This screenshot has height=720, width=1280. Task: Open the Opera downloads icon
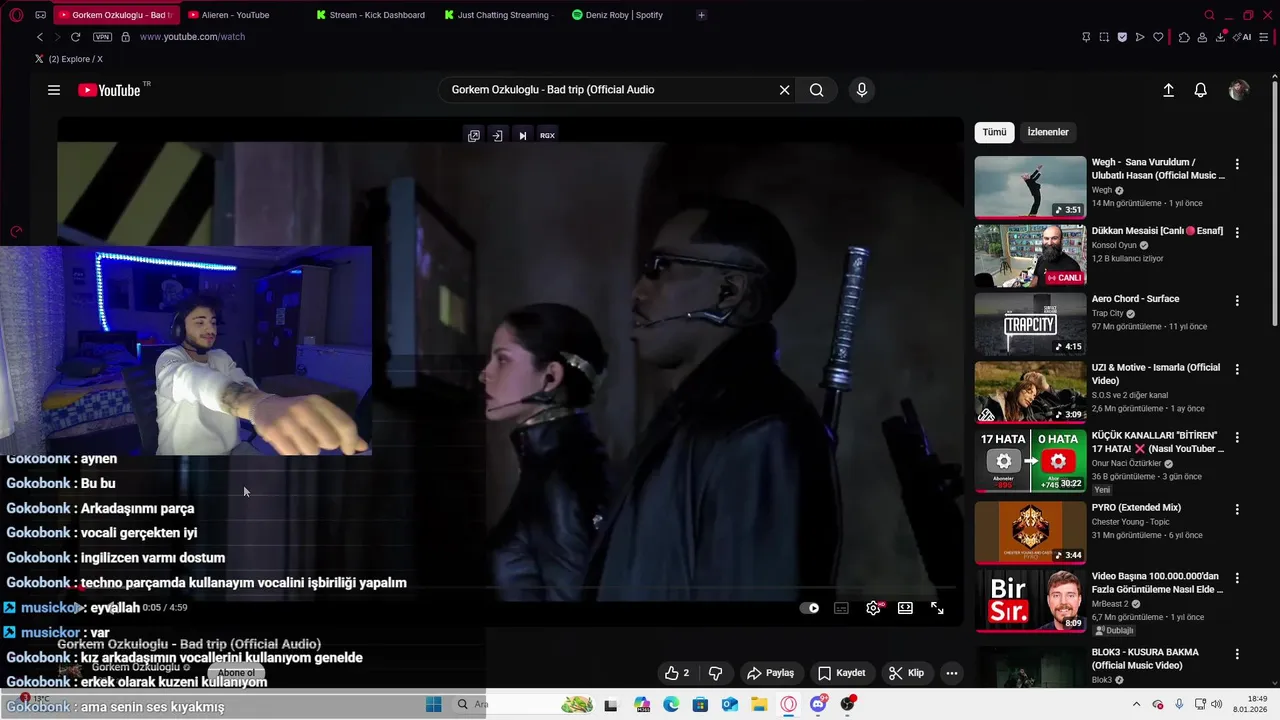click(1222, 37)
